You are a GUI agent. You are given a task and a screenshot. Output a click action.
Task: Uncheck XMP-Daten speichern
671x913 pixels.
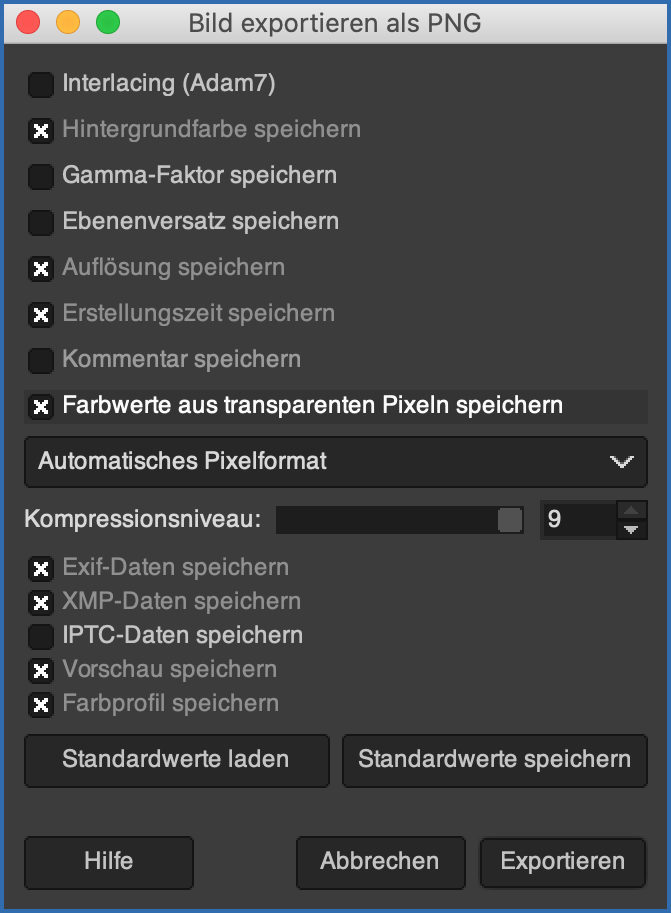pyautogui.click(x=40, y=603)
